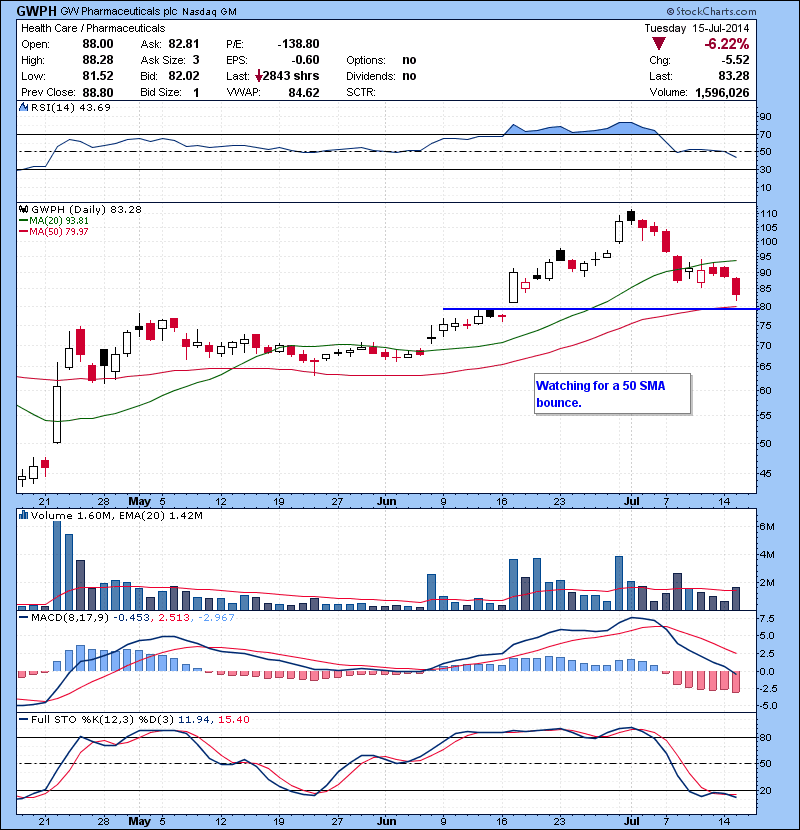
Task: Click the Options: label
Action: (366, 60)
